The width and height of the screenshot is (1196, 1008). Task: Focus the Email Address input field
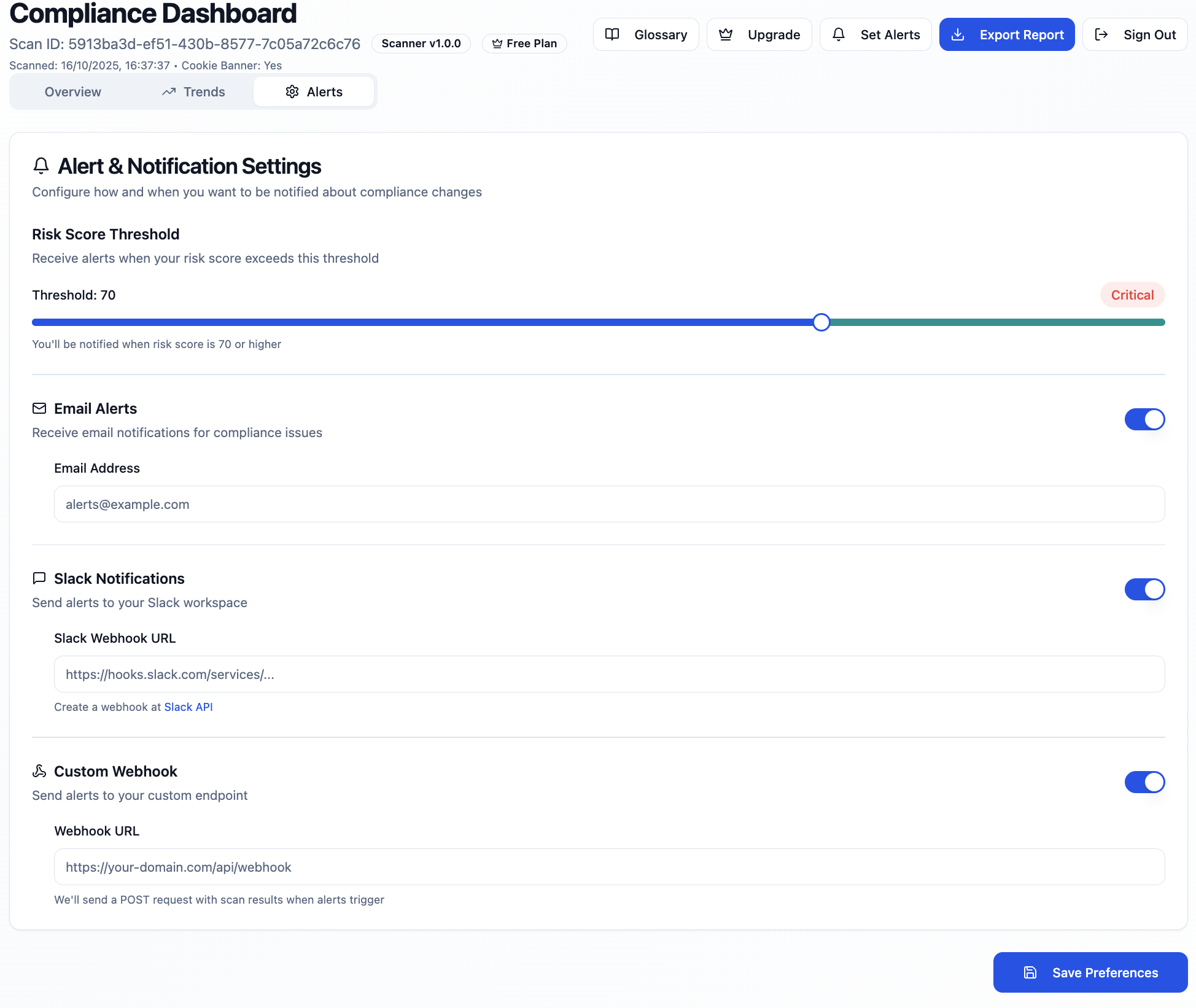(x=609, y=504)
